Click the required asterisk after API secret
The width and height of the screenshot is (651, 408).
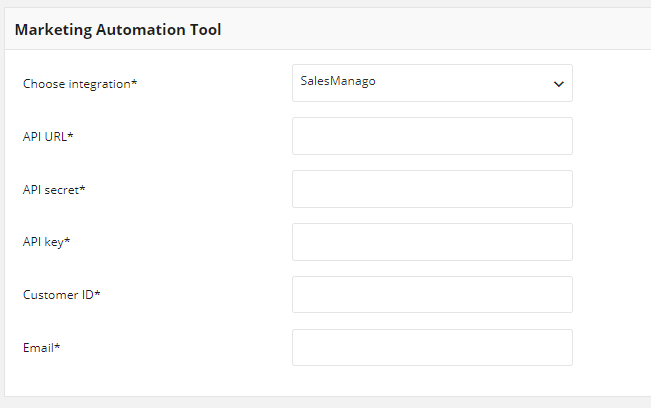[82, 188]
